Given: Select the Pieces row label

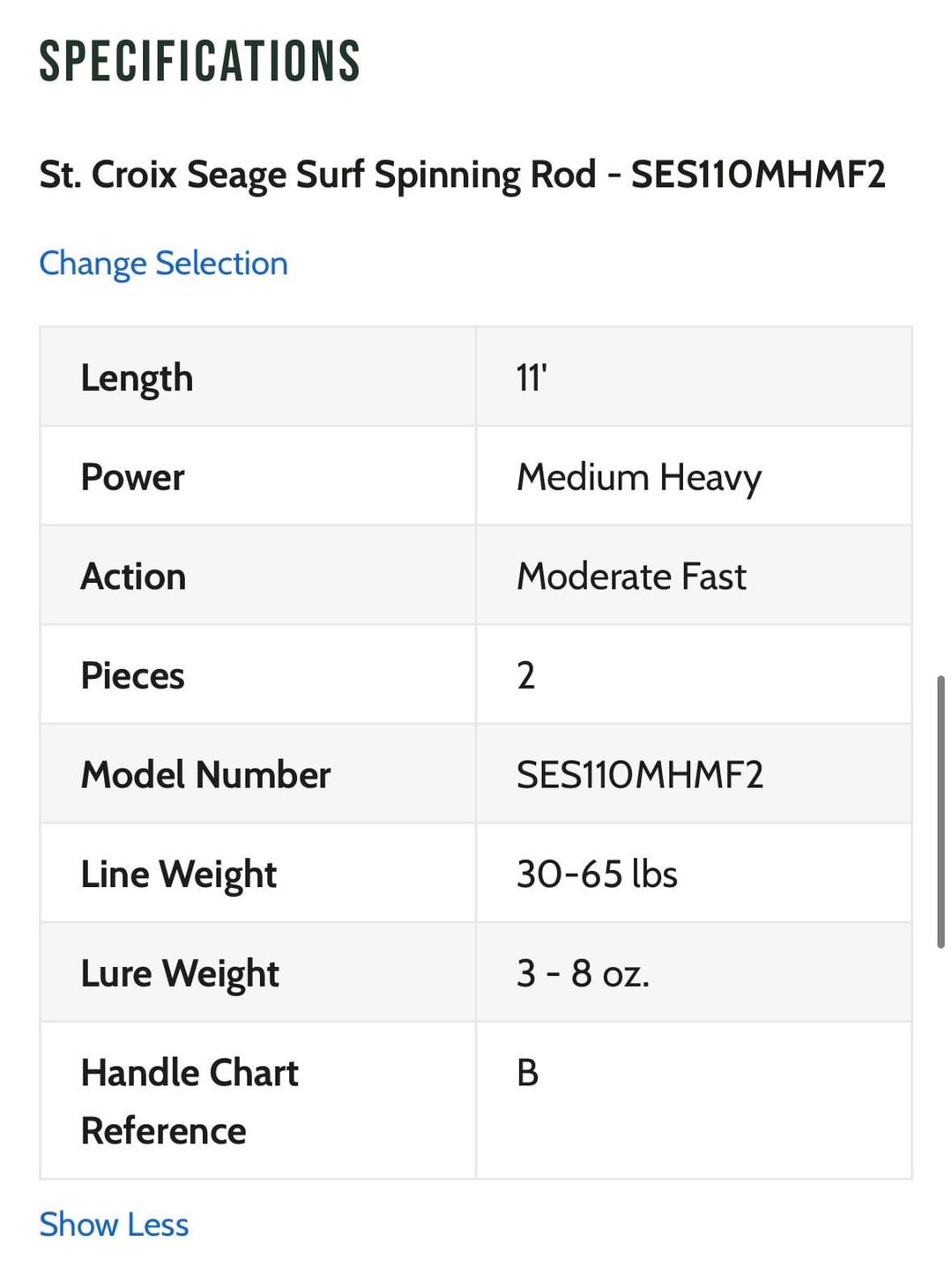Looking at the screenshot, I should coord(132,676).
